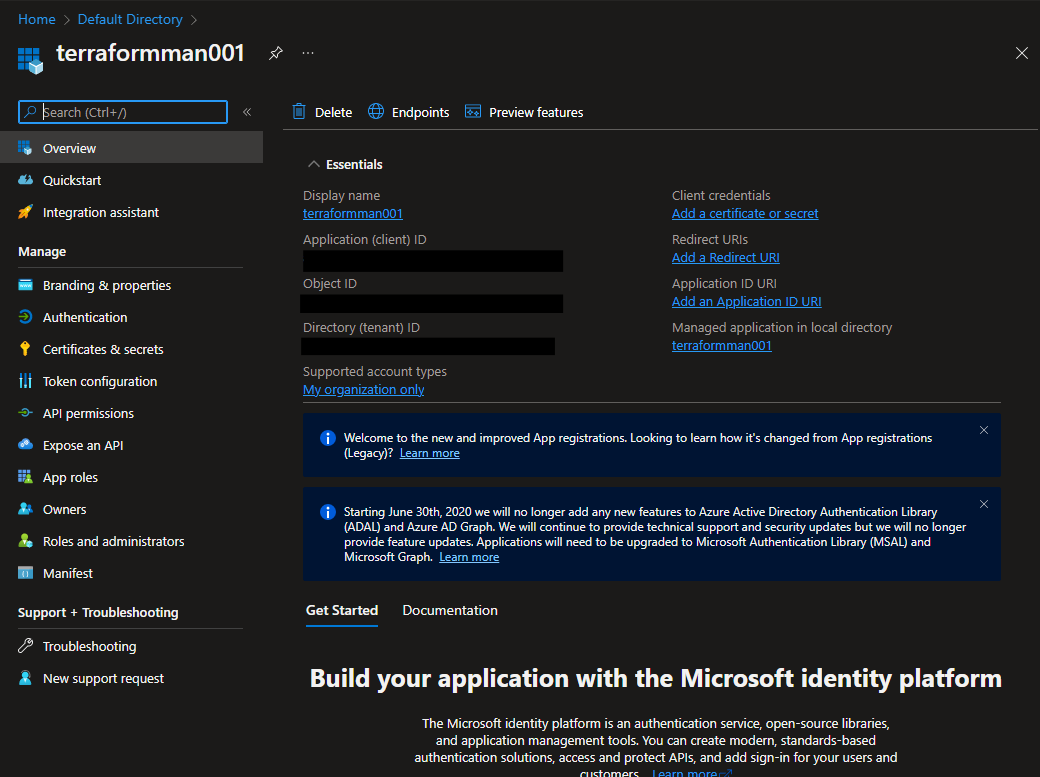The width and height of the screenshot is (1040, 777).
Task: Click ADAL banner info icon
Action: 328,512
